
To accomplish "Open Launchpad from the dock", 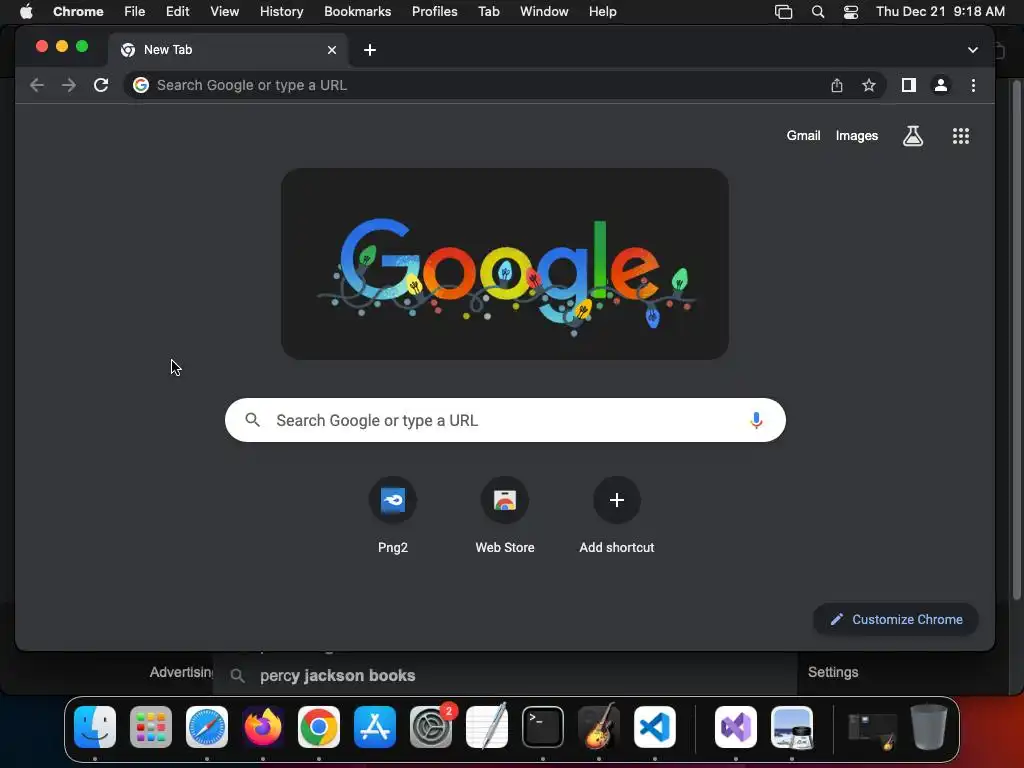I will pos(151,727).
